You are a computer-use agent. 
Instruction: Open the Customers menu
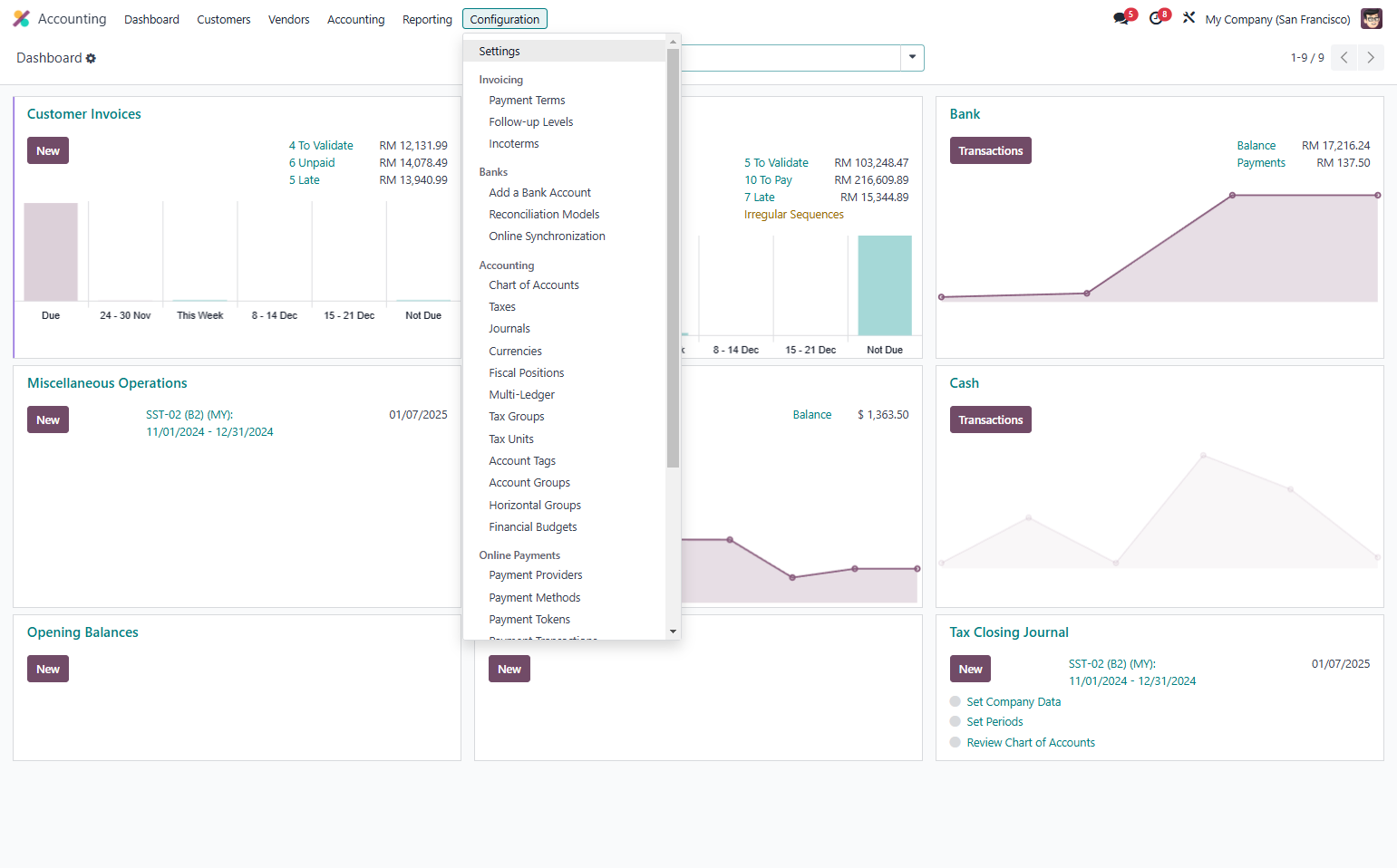[224, 19]
